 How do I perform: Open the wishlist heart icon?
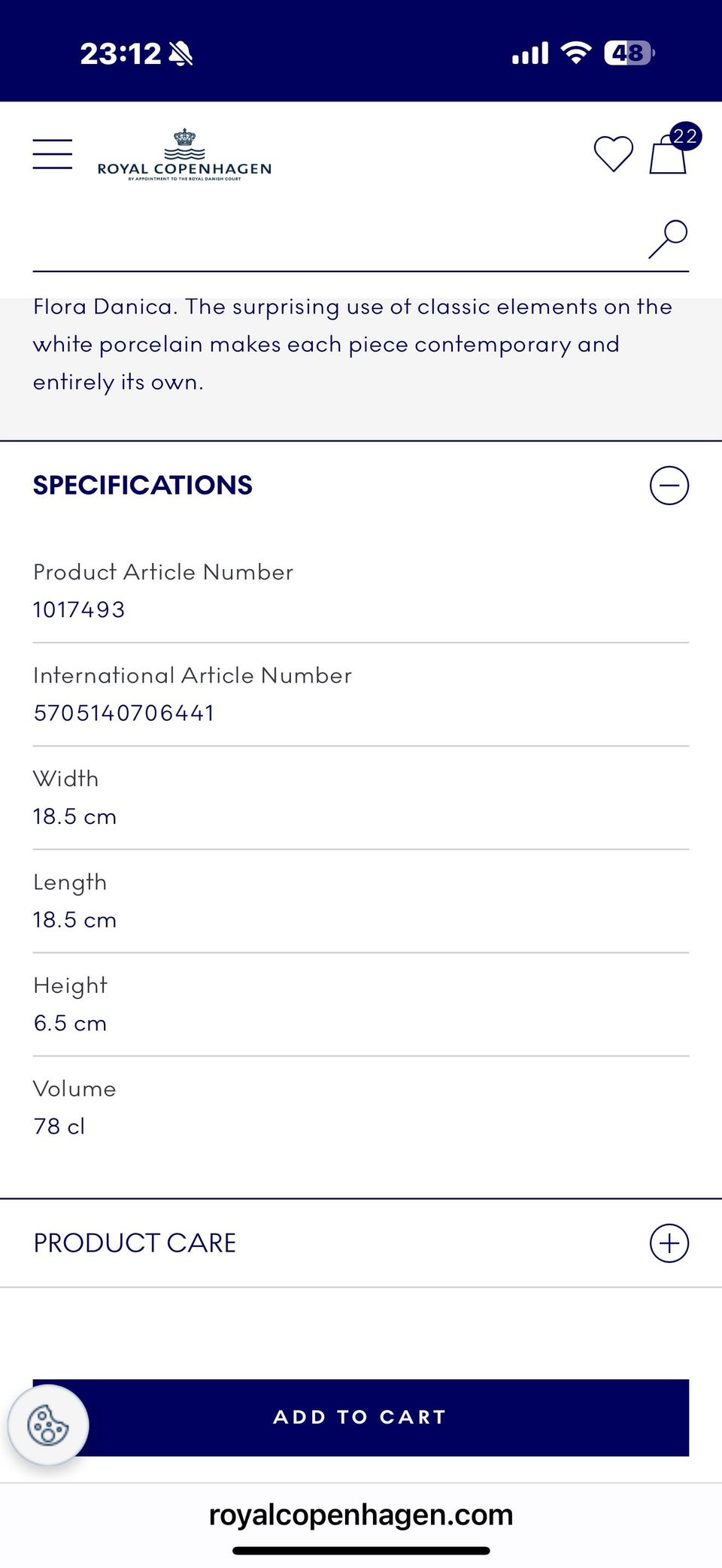coord(614,154)
